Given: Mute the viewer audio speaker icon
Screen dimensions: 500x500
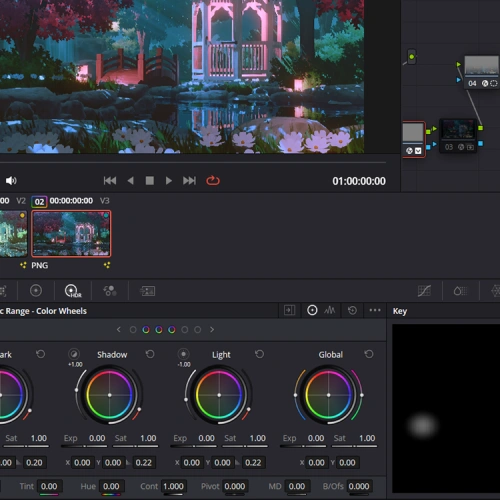Looking at the screenshot, I should (11, 181).
